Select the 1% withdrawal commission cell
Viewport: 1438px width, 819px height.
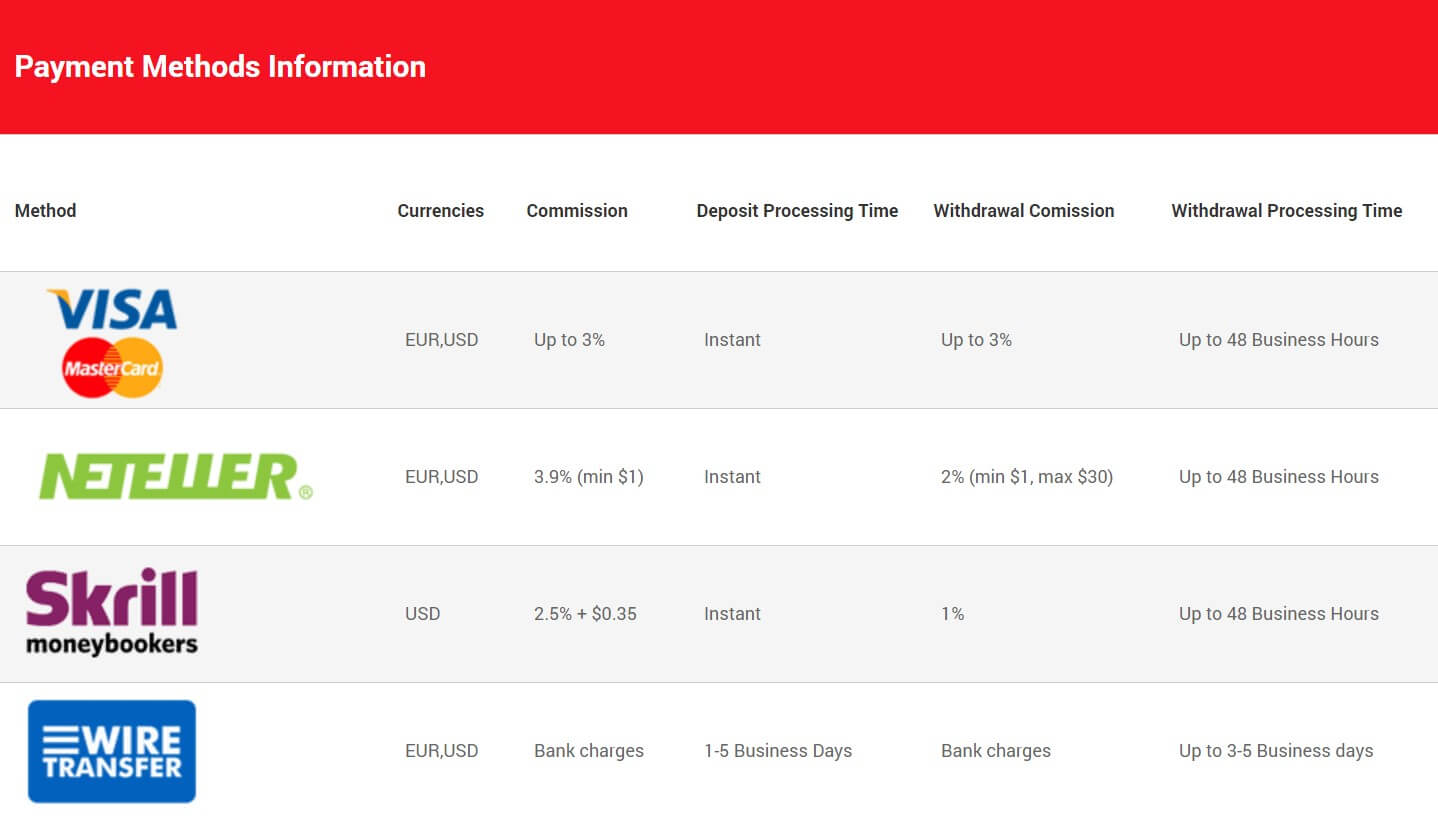coord(952,614)
